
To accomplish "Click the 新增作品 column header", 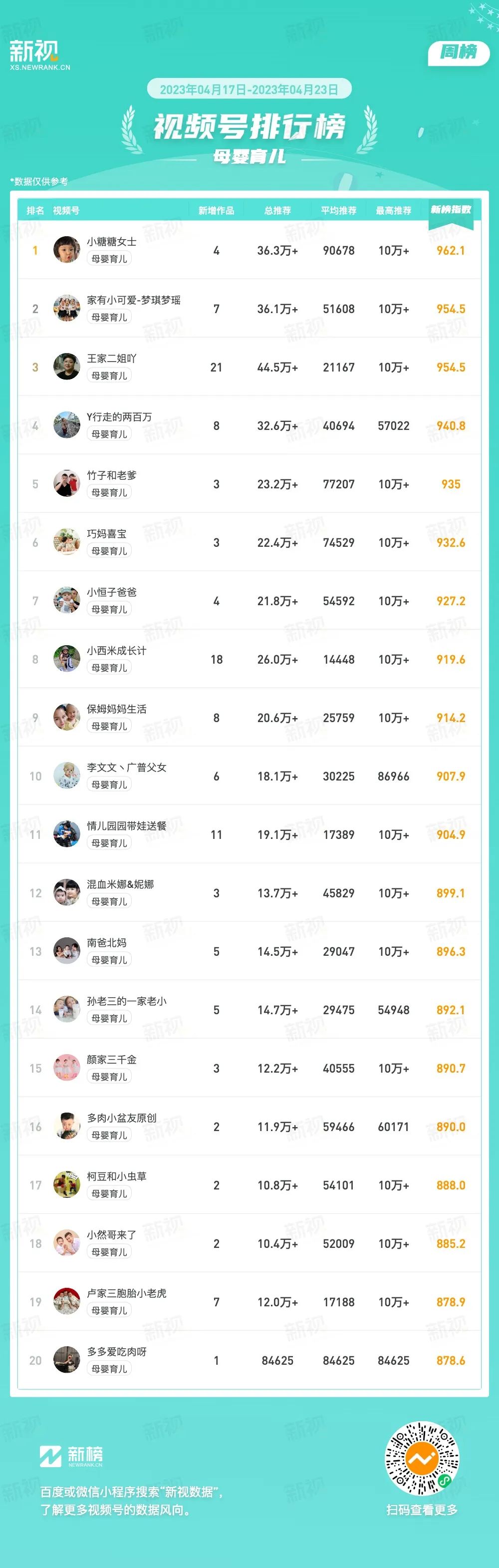I will click(216, 211).
